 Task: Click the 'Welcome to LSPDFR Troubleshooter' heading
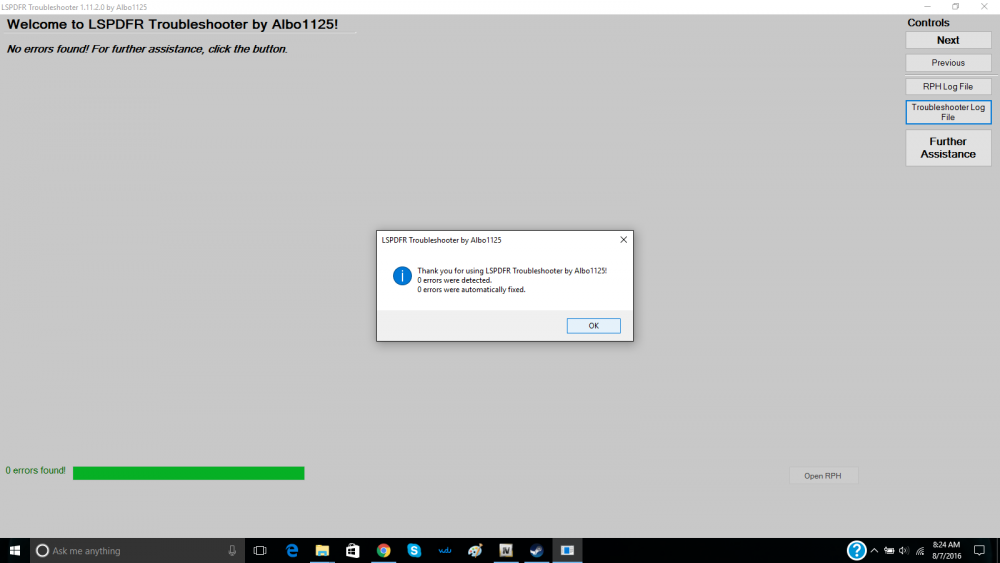pyautogui.click(x=172, y=24)
